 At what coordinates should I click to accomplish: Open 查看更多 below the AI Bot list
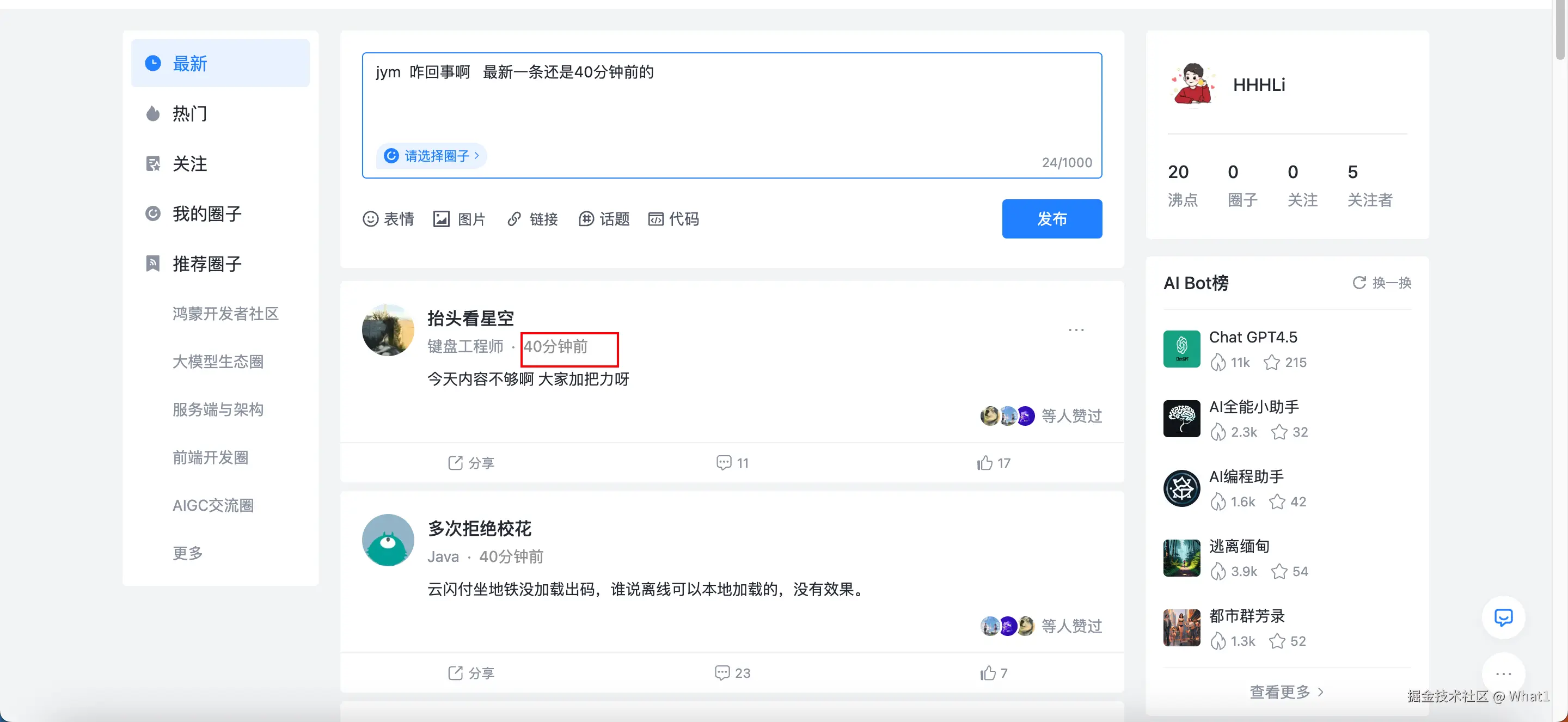coord(1285,691)
